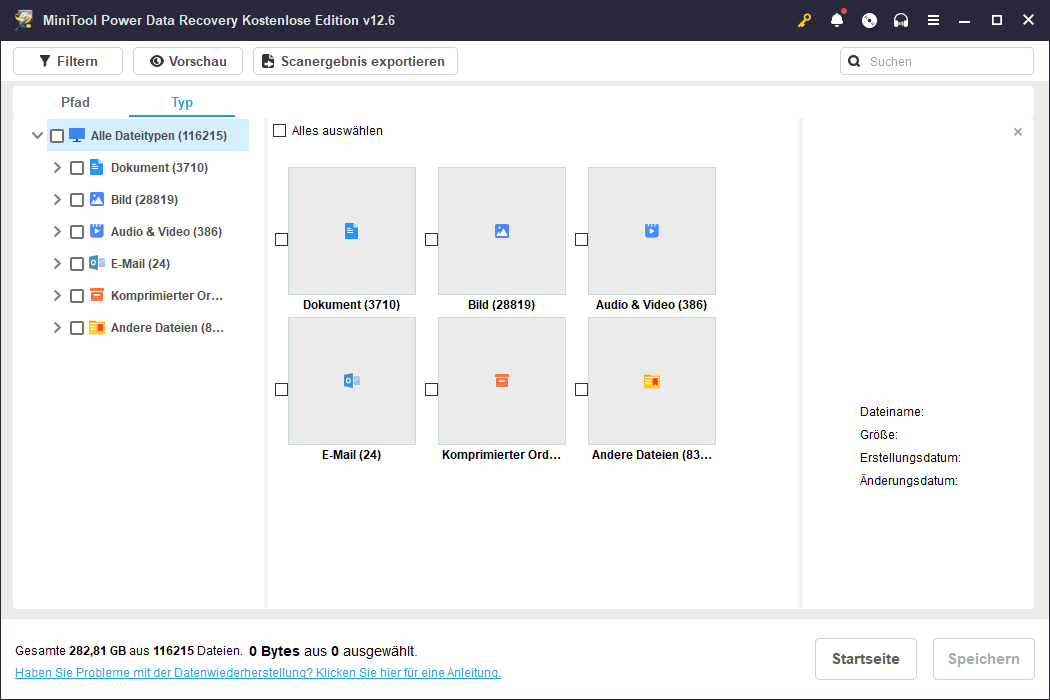Viewport: 1050px width, 700px height.
Task: Switch to the Pfad tab
Action: (75, 102)
